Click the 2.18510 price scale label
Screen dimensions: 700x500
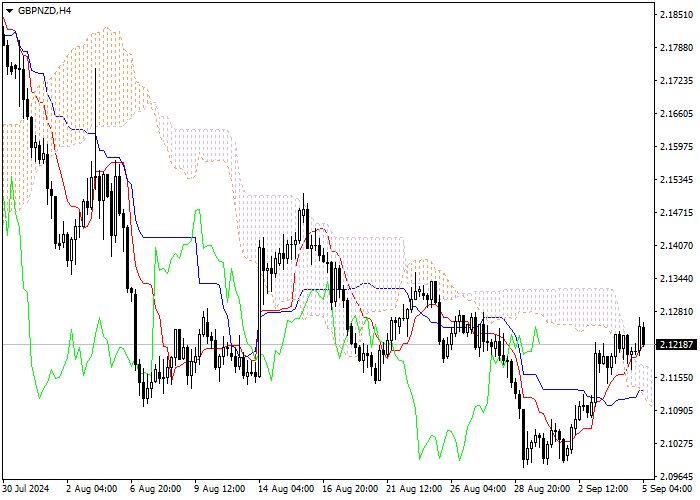click(x=676, y=15)
